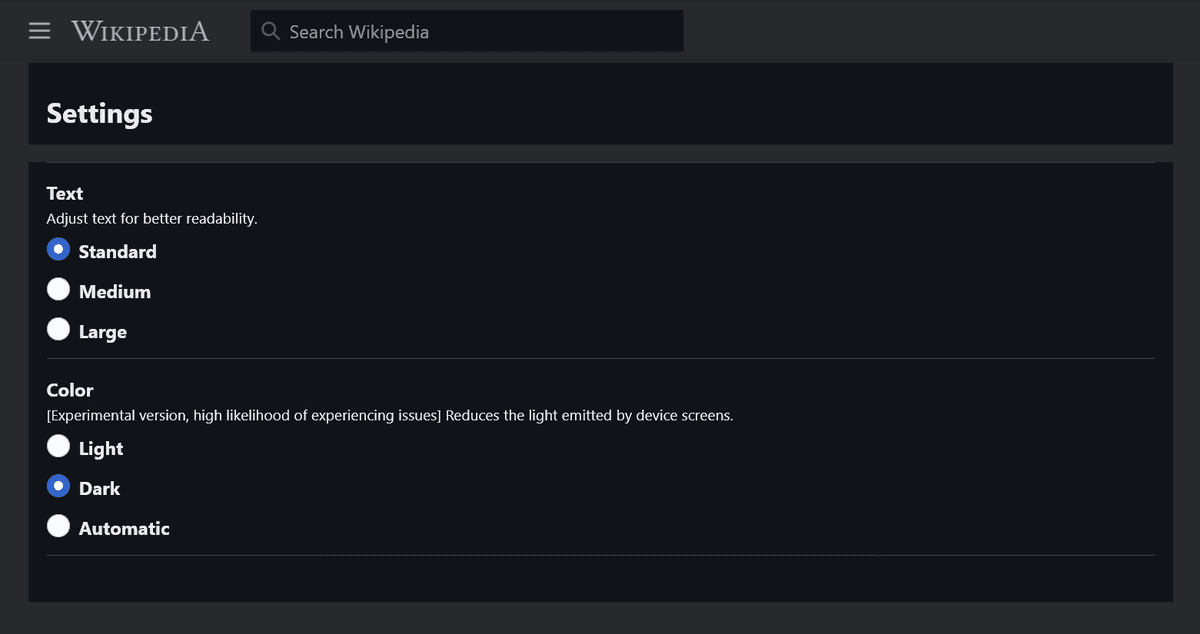
Task: Switch to the Light color radio circle
Action: click(x=59, y=447)
